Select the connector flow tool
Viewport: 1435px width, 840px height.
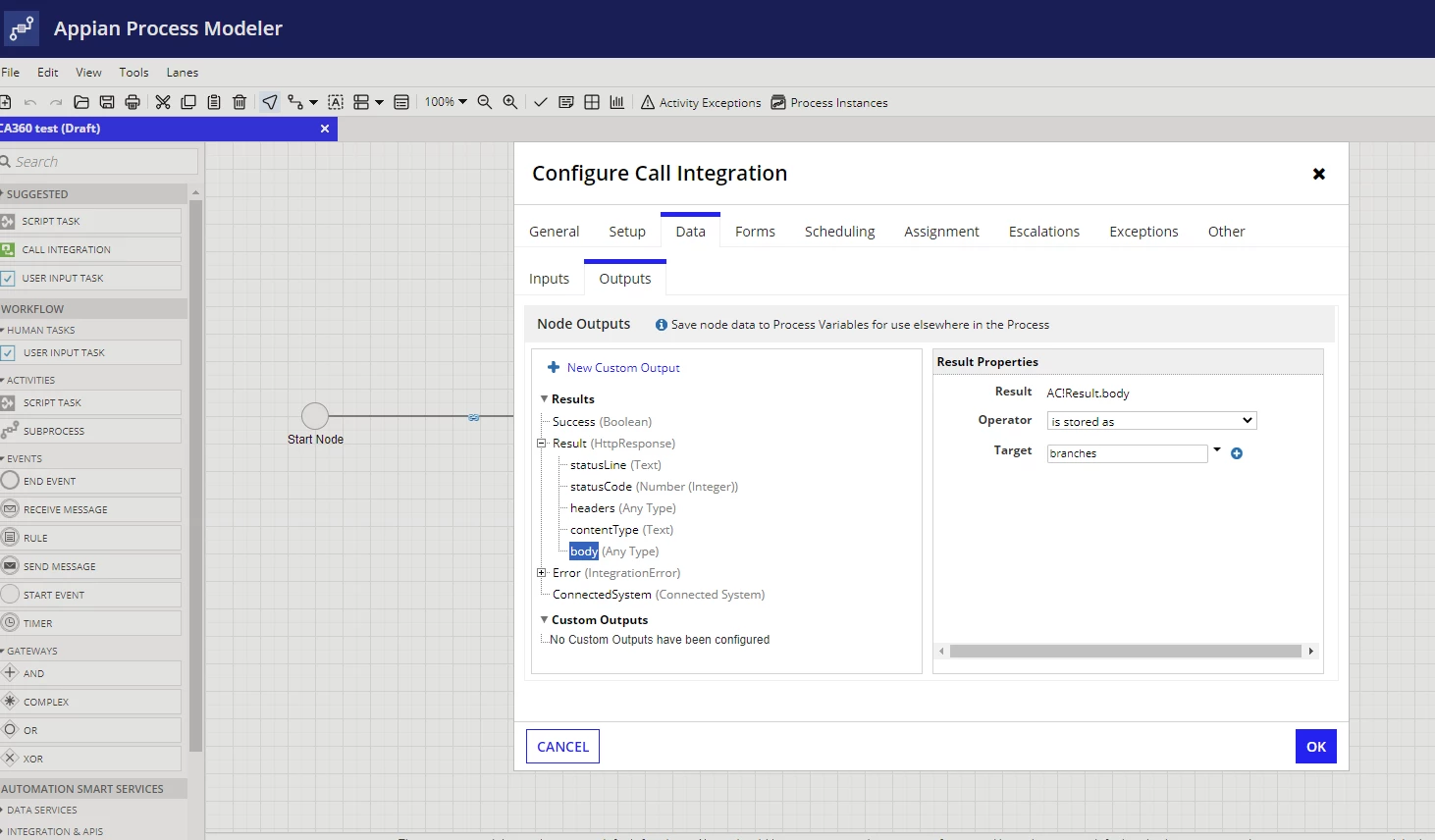[295, 102]
